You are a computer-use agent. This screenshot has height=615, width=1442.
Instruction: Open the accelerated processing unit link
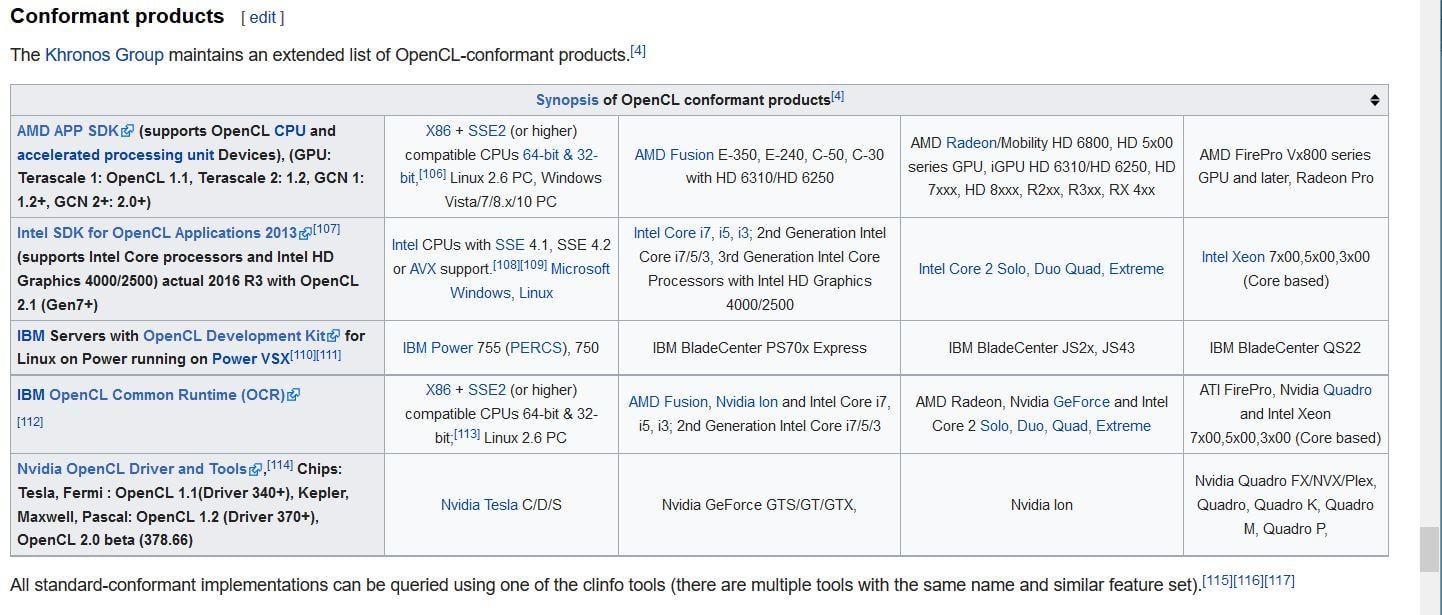coord(115,155)
